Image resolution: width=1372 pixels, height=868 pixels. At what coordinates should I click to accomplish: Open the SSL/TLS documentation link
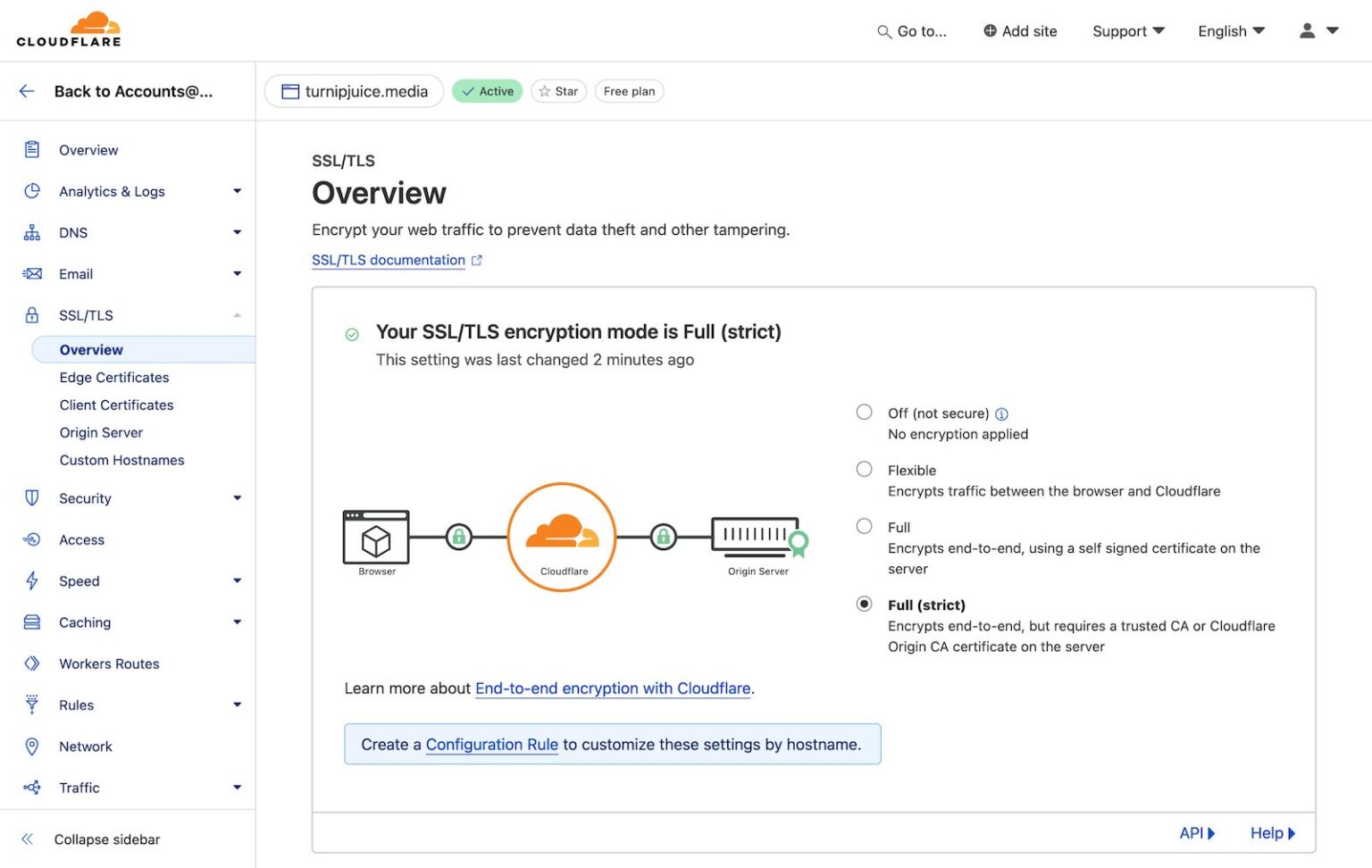click(x=388, y=260)
